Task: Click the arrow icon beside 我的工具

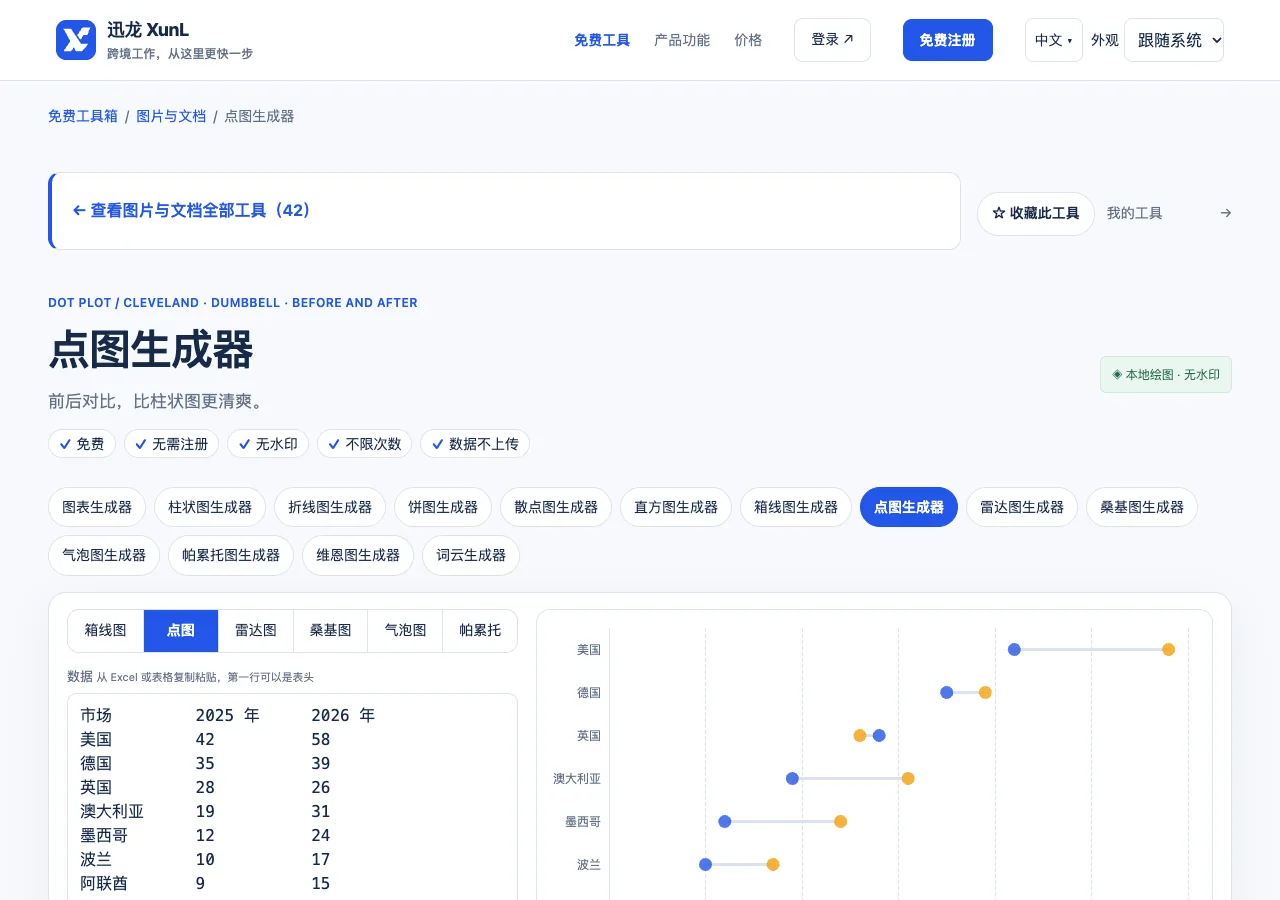Action: 1226,213
